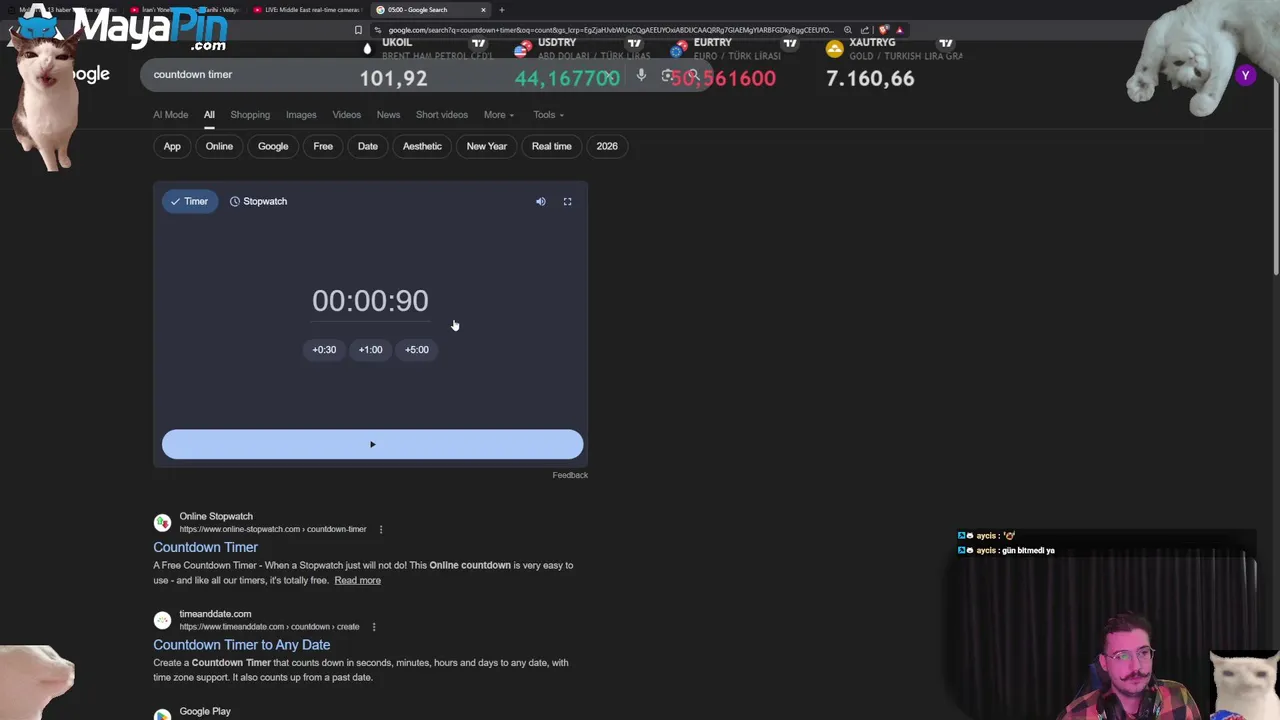
Task: Edit the 00:00:90 timer display
Action: pos(370,300)
